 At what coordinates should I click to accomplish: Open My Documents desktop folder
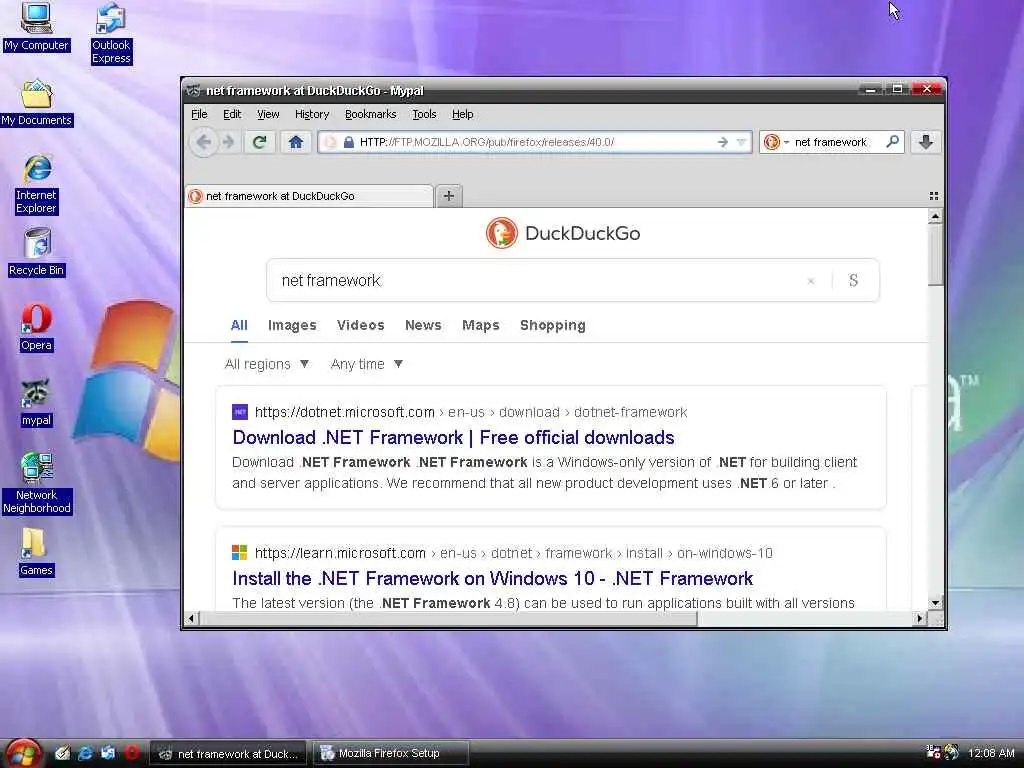37,103
